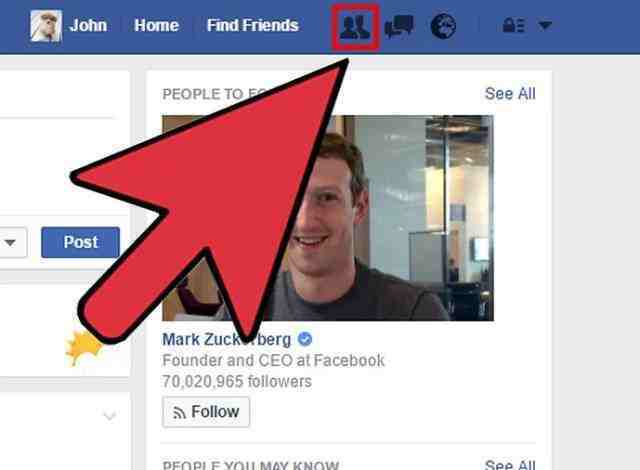Click John's profile picture thumbnail

(x=46, y=26)
